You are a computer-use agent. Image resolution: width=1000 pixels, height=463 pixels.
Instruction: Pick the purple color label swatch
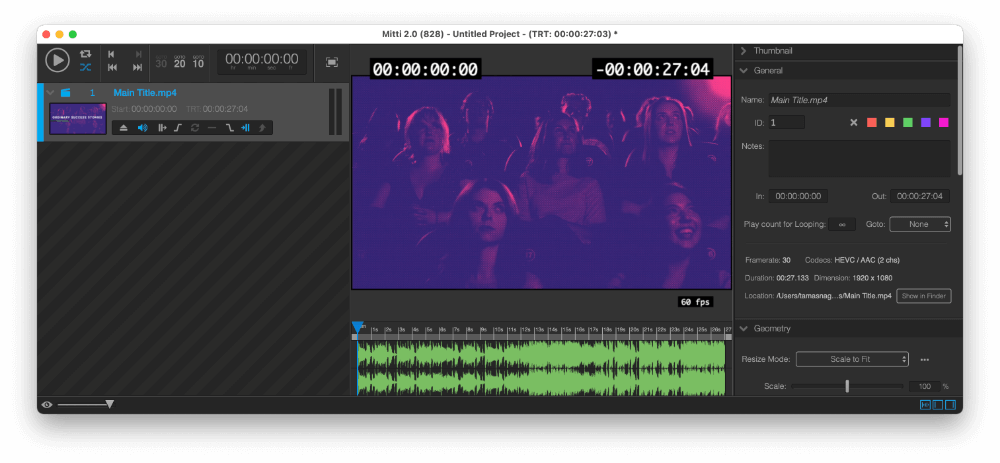tap(925, 122)
